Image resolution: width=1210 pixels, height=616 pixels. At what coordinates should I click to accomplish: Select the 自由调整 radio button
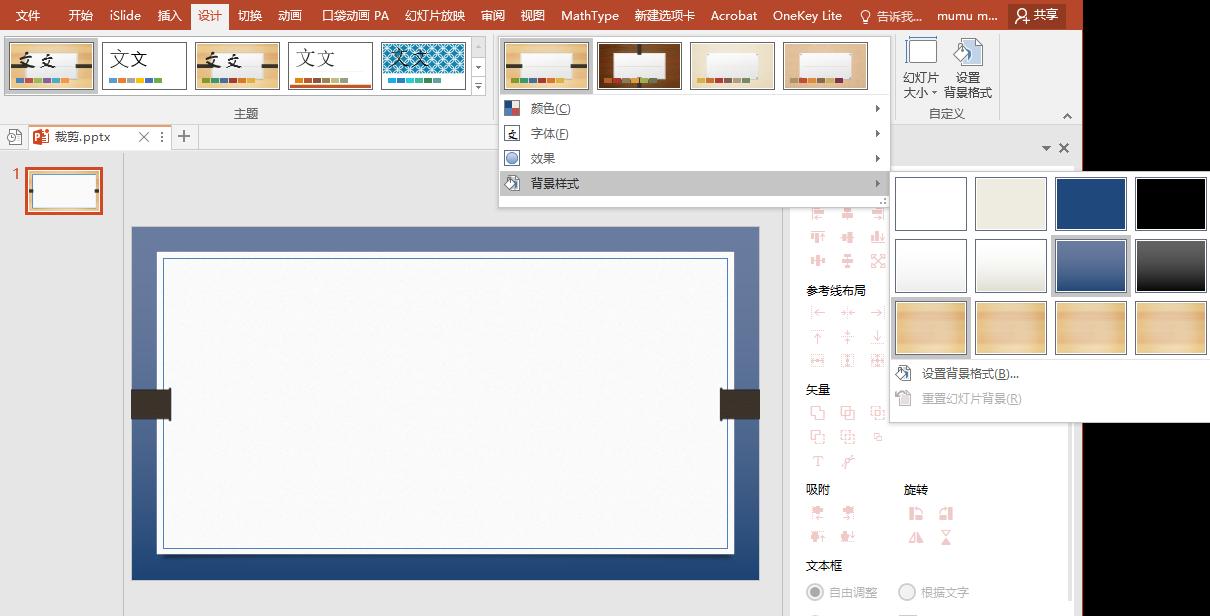point(815,592)
